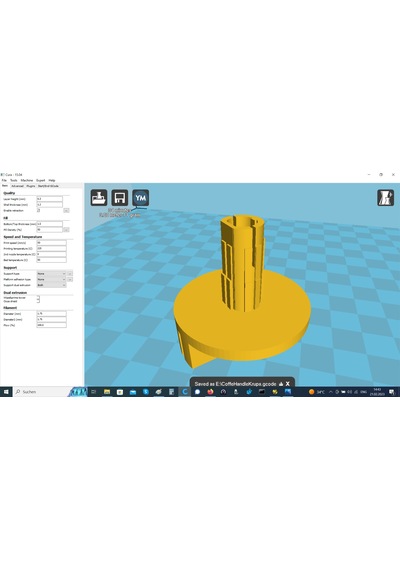Toggle the Enable retraction checkbox
Viewport: 400px width, 570px height.
pyautogui.click(x=39, y=210)
